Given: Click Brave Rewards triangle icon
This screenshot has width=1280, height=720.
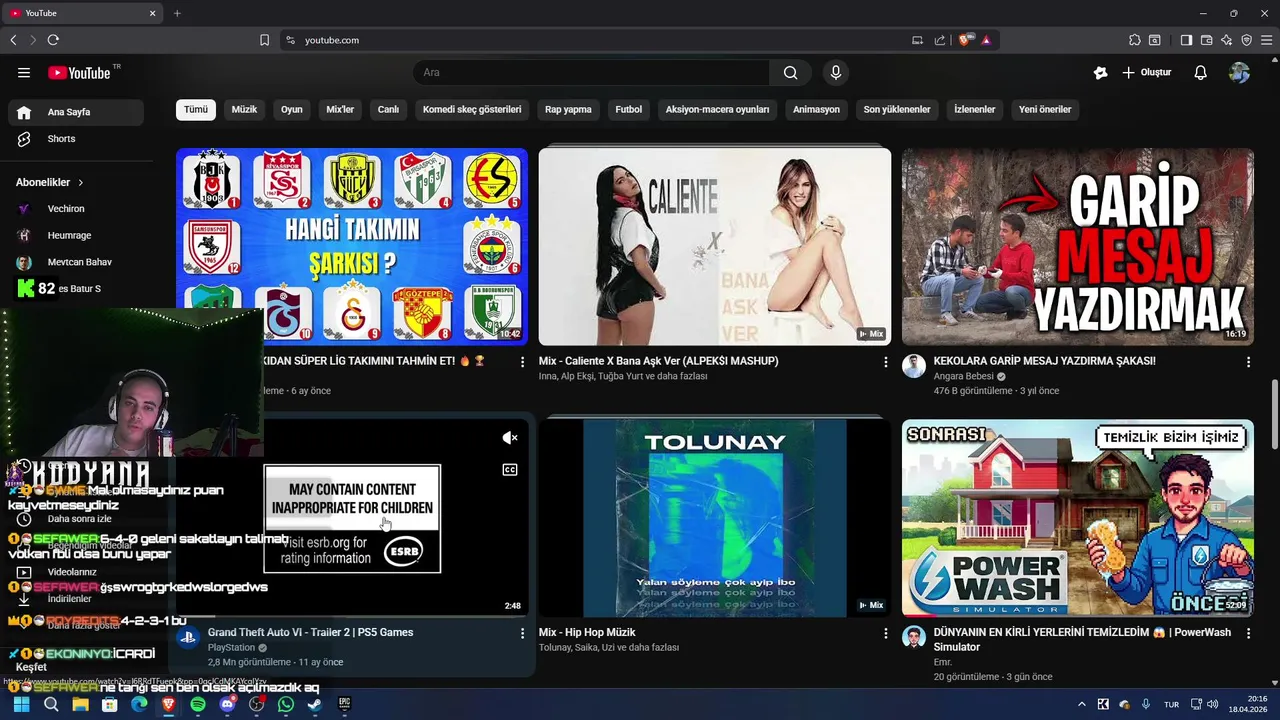Looking at the screenshot, I should [986, 40].
